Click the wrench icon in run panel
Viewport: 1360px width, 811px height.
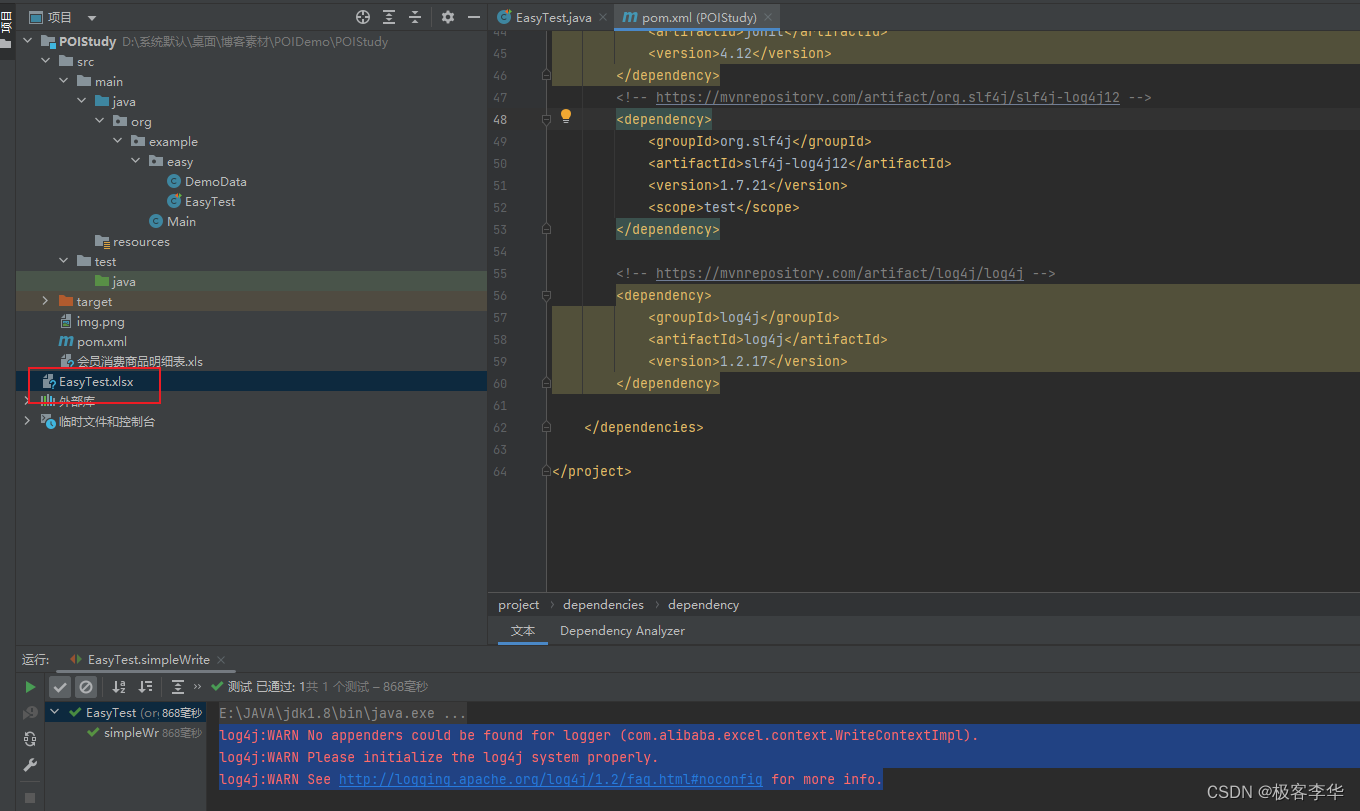pyautogui.click(x=30, y=765)
